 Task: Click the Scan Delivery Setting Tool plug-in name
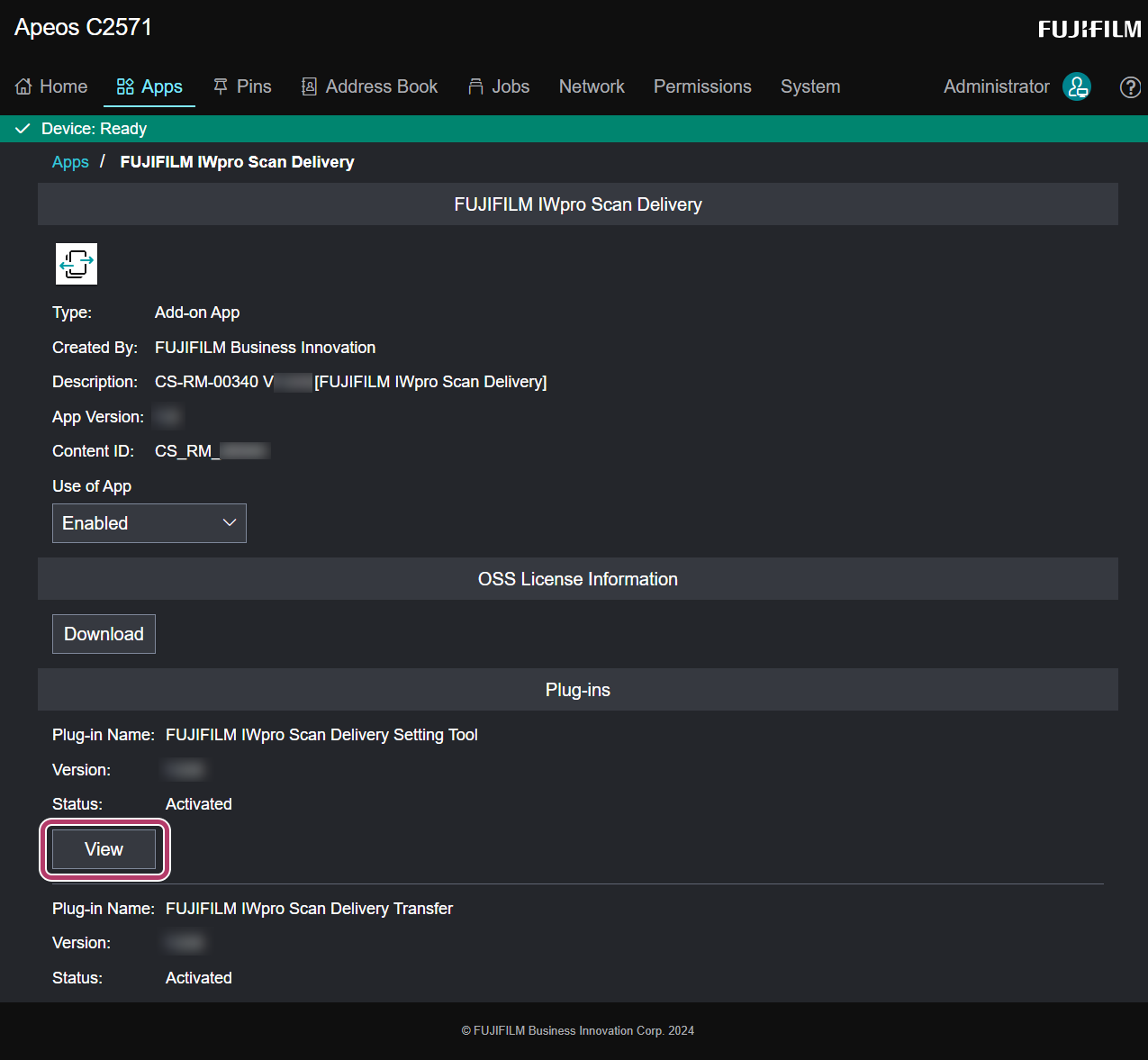(321, 735)
